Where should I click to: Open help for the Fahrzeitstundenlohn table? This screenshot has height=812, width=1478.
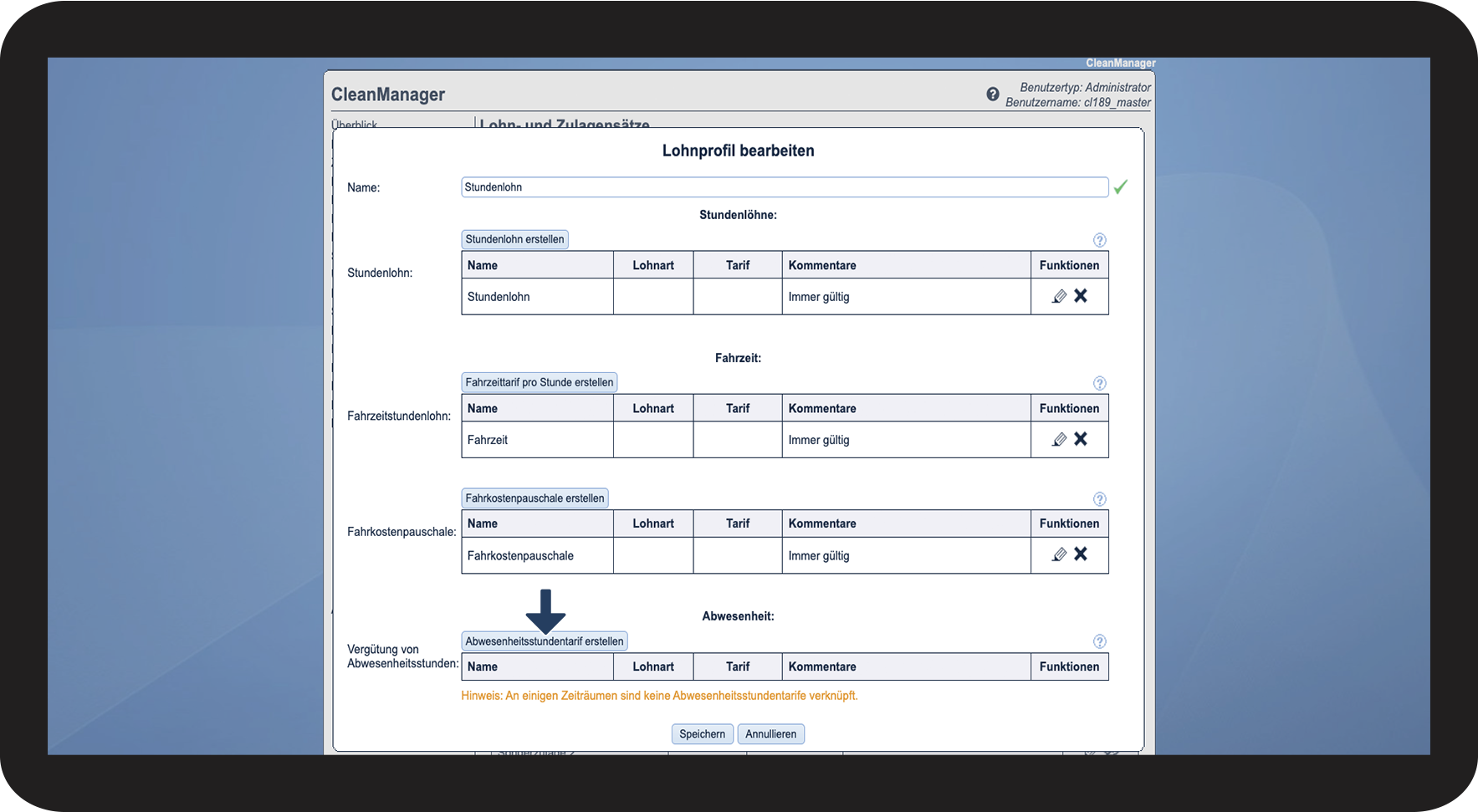tap(1099, 383)
